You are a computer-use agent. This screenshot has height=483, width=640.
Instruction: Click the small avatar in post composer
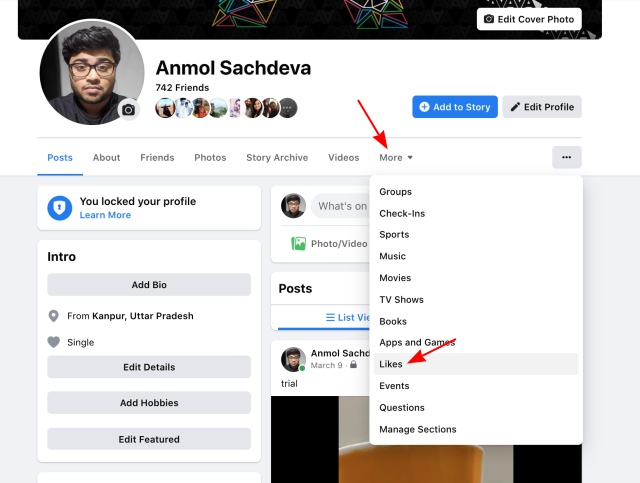(293, 206)
